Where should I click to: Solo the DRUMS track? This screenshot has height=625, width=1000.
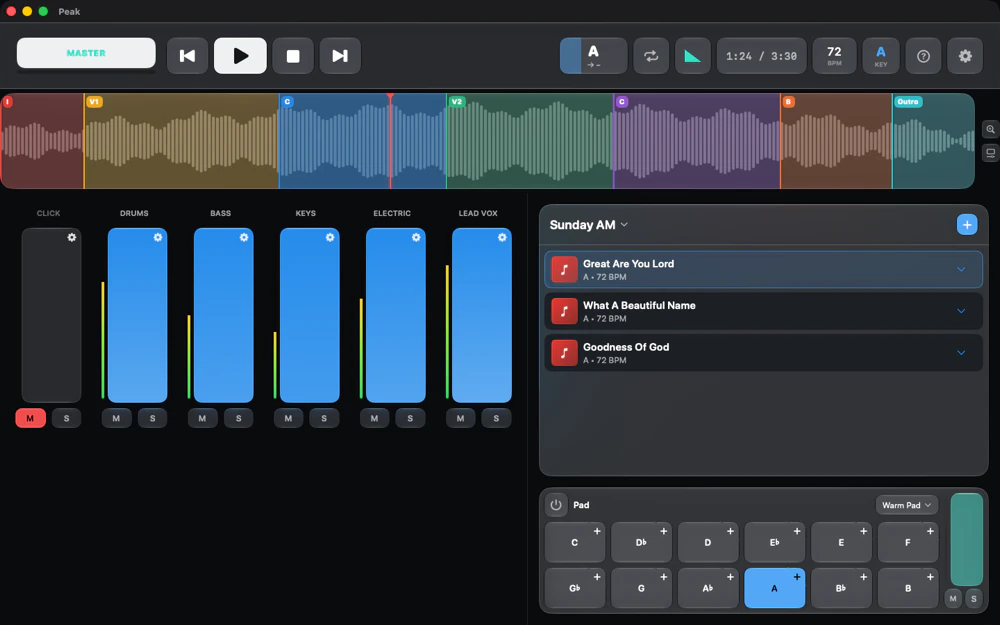point(152,418)
